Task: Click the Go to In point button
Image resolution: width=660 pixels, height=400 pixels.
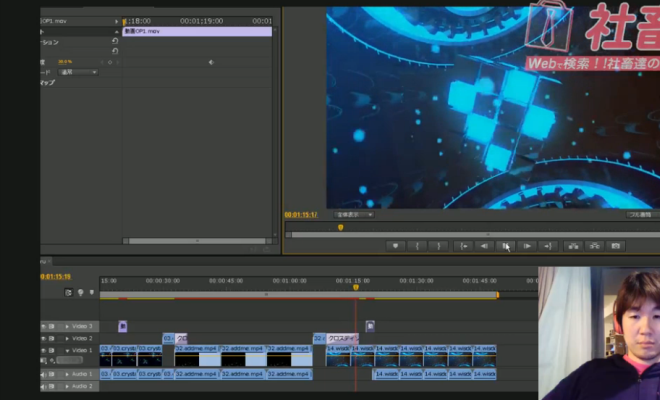Action: pyautogui.click(x=462, y=245)
